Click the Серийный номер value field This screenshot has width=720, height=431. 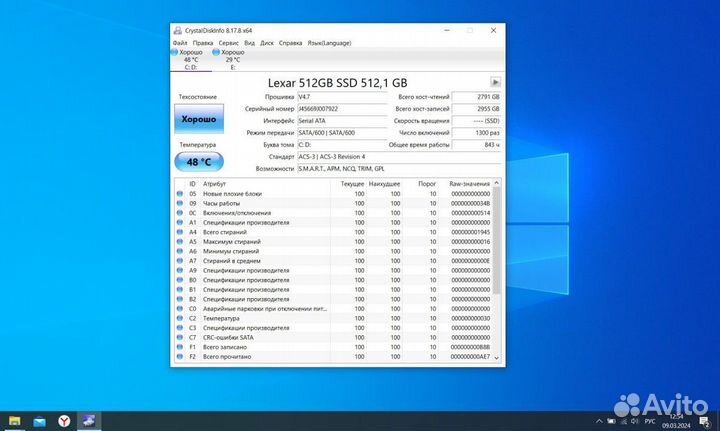click(x=342, y=109)
